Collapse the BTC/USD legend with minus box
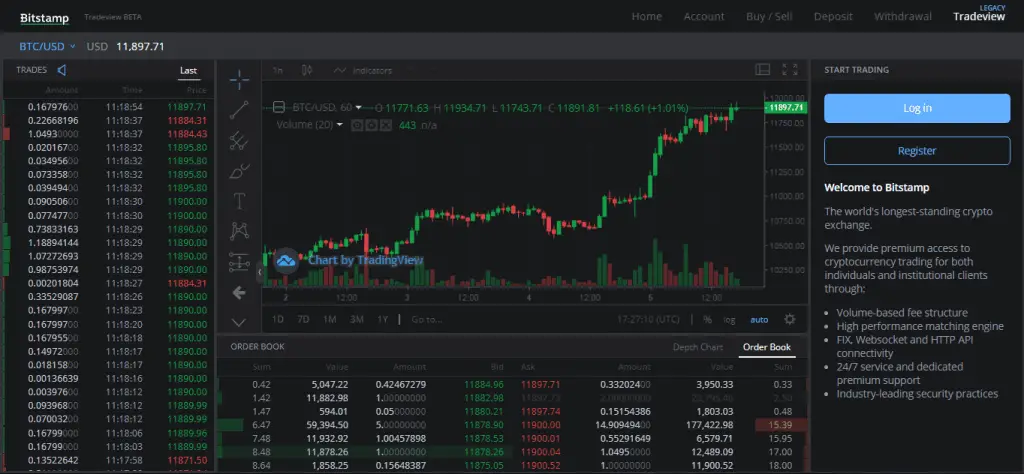Screen dimensions: 1024x474 point(279,108)
